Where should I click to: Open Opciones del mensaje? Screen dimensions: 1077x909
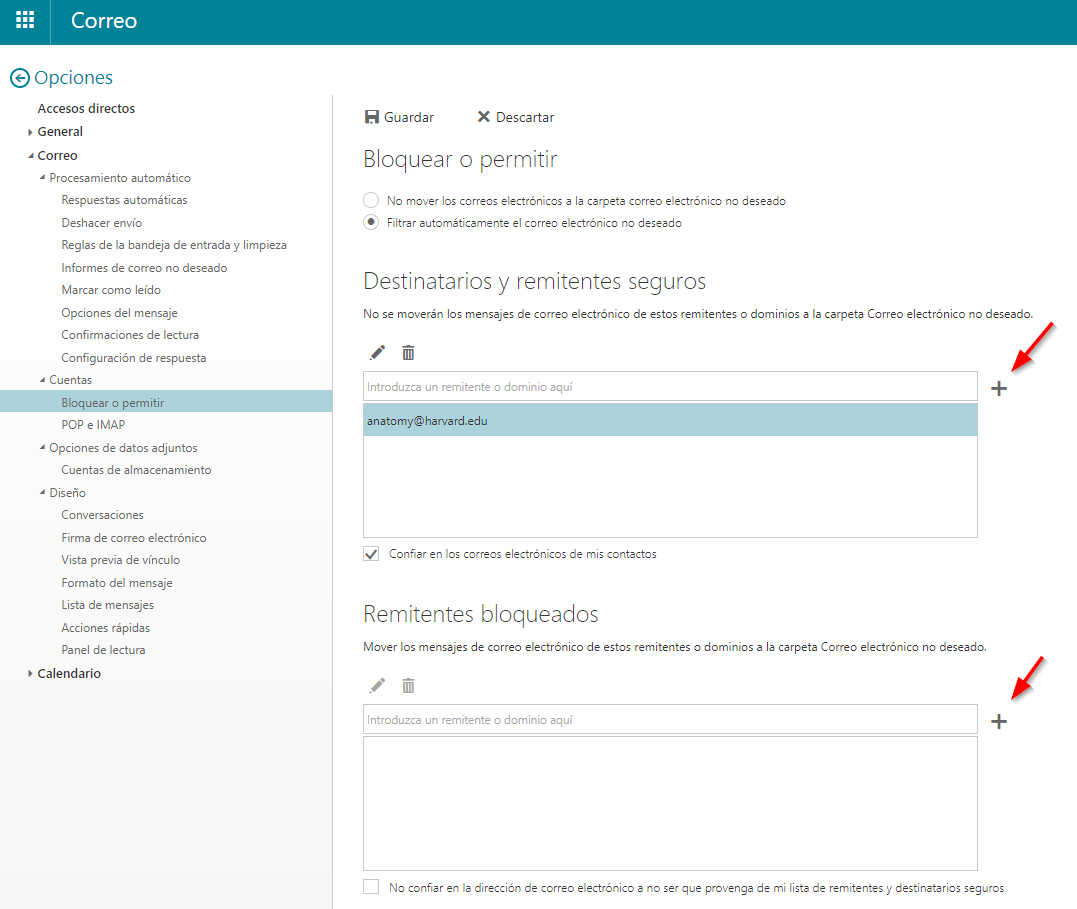coord(120,313)
